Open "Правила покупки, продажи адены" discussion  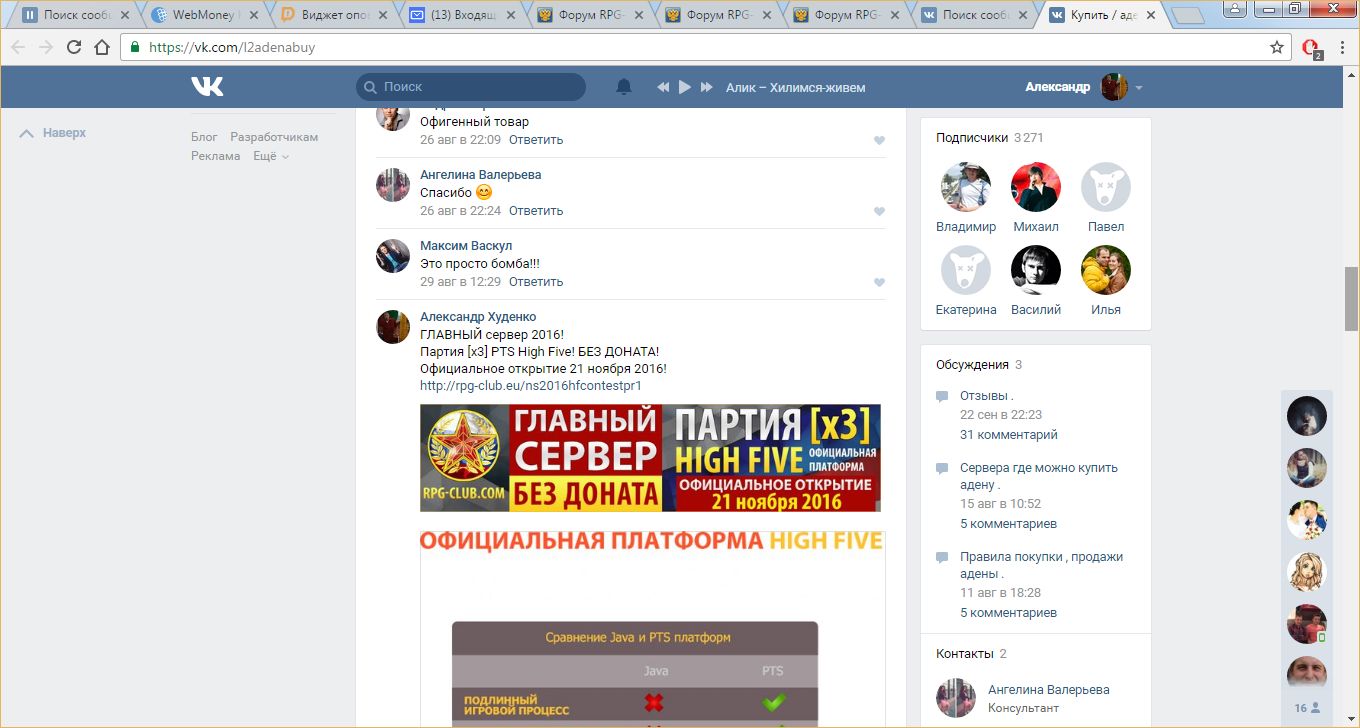1042,565
